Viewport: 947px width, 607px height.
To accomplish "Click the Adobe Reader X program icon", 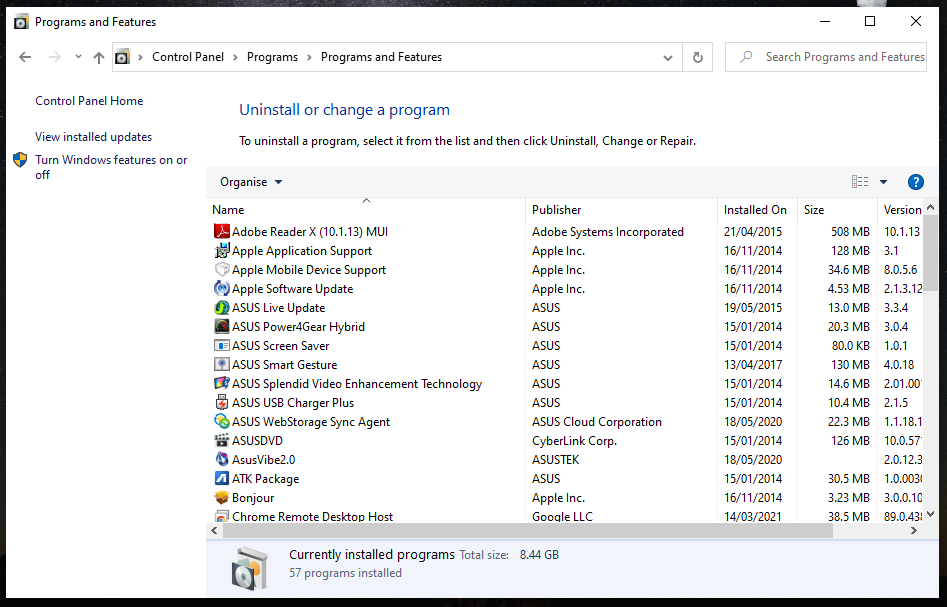I will [222, 231].
